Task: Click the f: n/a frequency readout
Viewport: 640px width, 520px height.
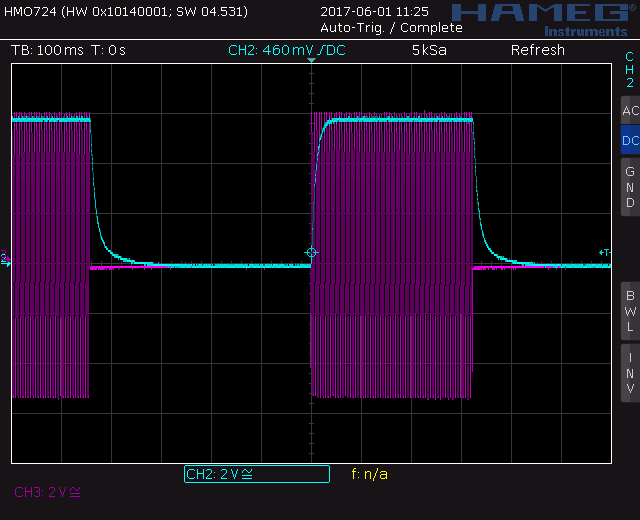Action: (x=369, y=474)
